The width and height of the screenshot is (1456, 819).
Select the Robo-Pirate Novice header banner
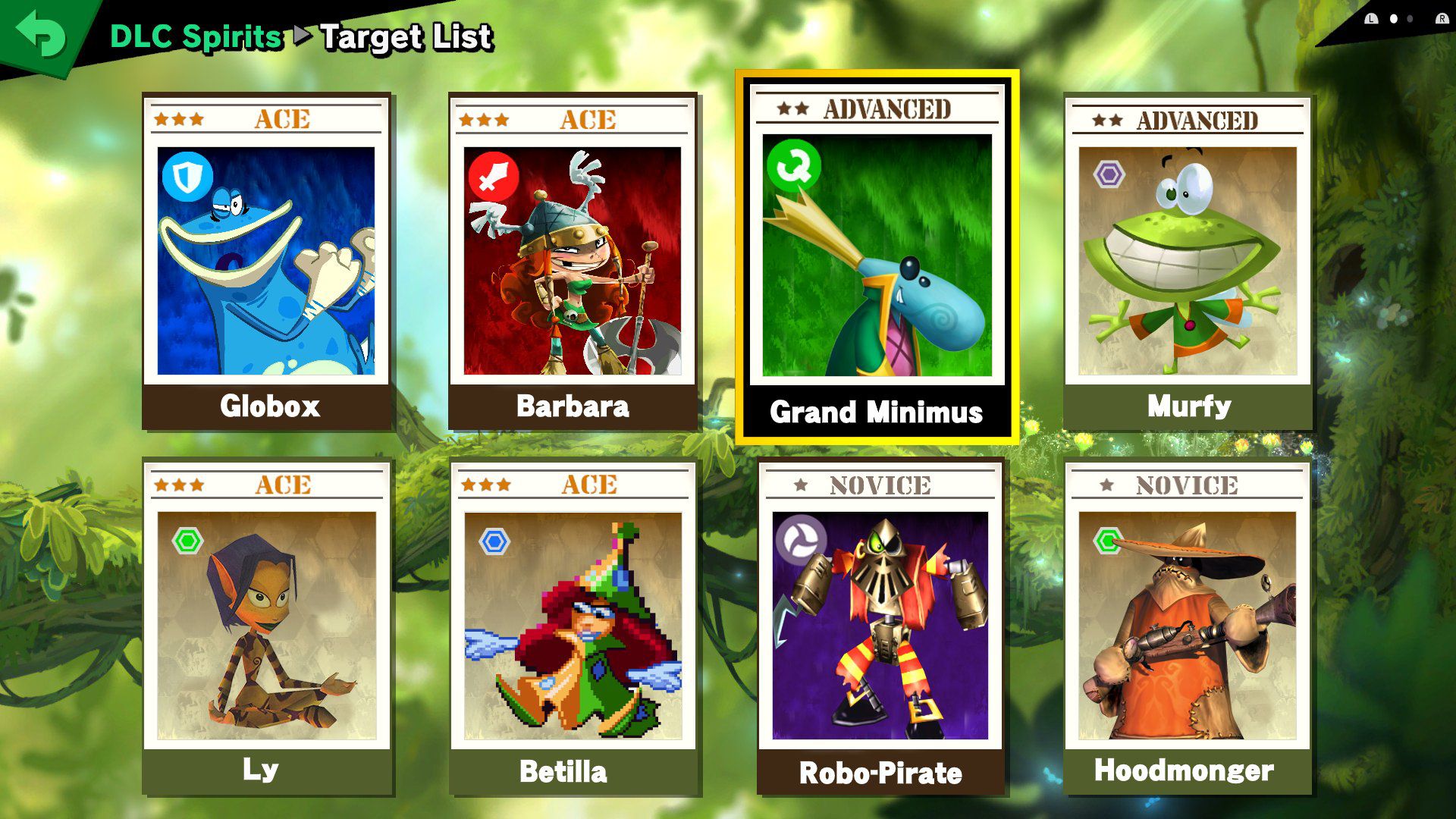(x=880, y=485)
